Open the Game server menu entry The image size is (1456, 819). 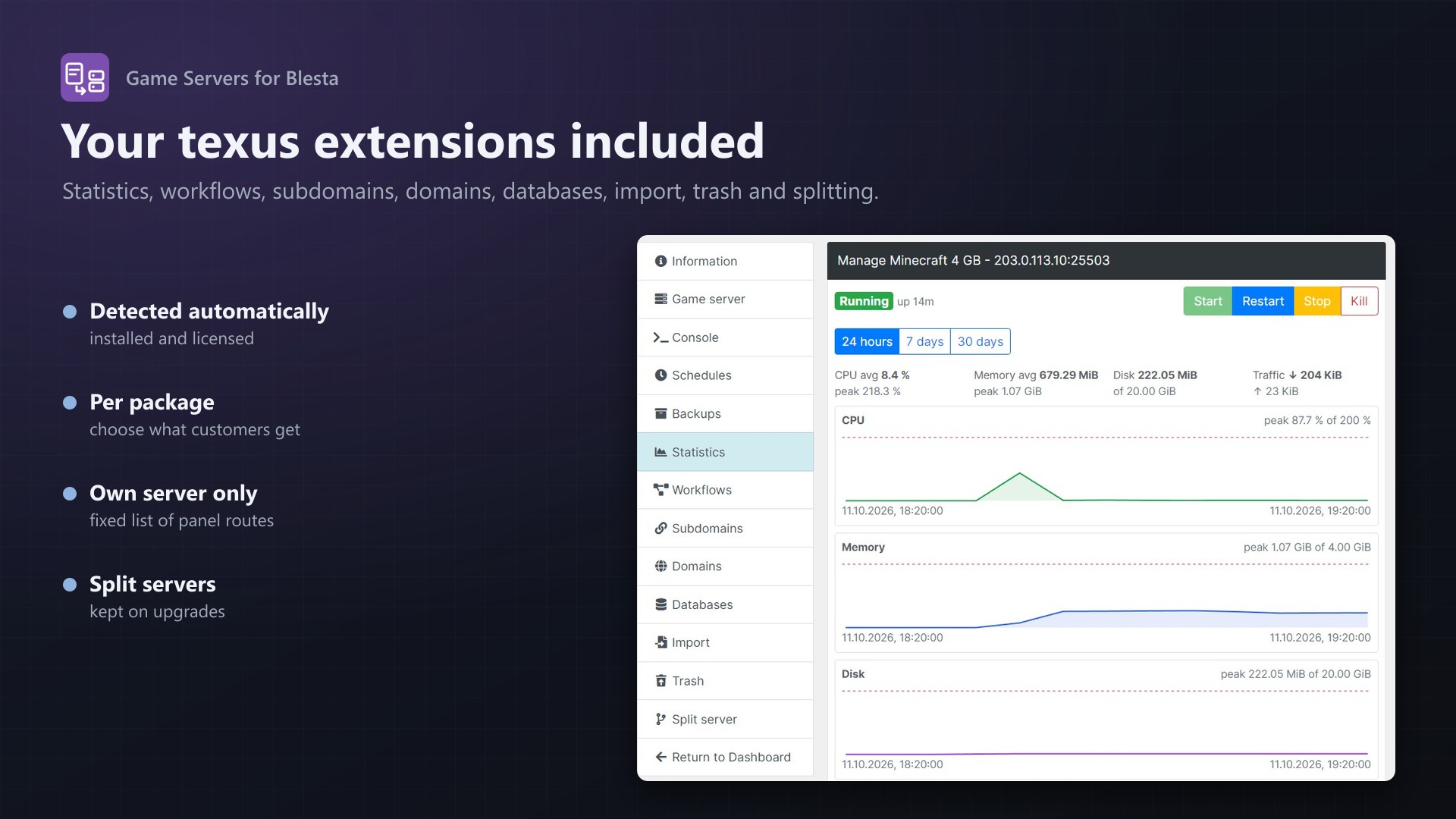click(725, 299)
